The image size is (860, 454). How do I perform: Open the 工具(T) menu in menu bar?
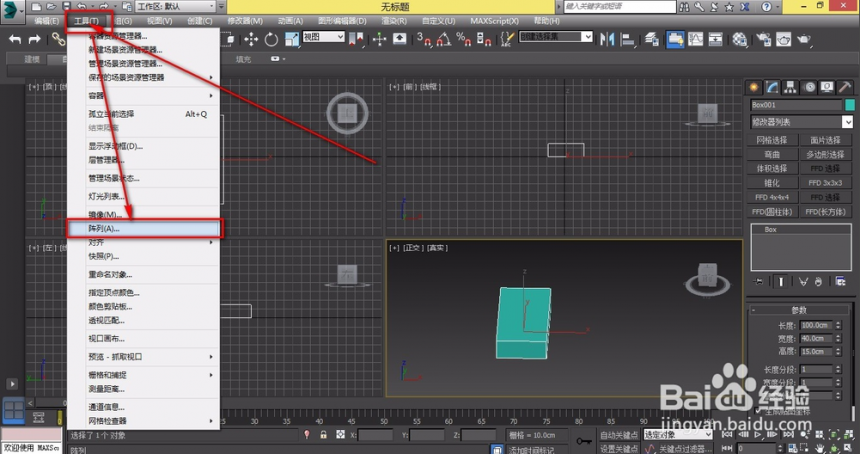86,21
